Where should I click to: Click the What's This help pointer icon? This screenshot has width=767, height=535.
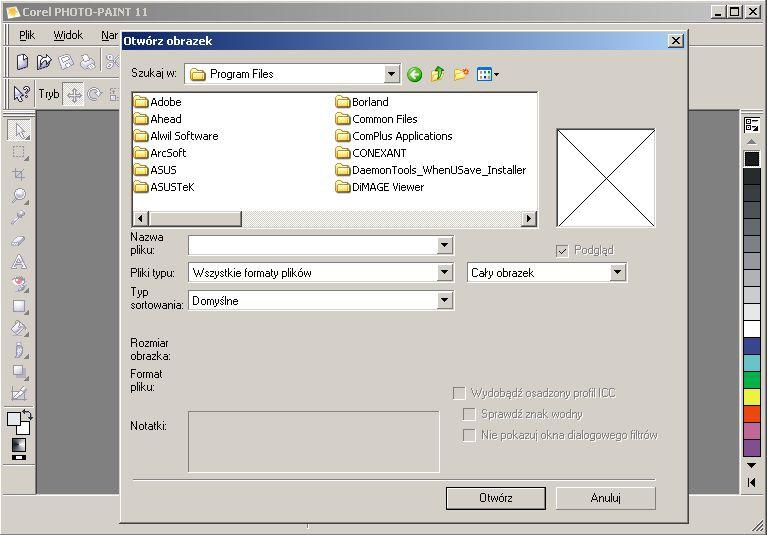coord(21,93)
